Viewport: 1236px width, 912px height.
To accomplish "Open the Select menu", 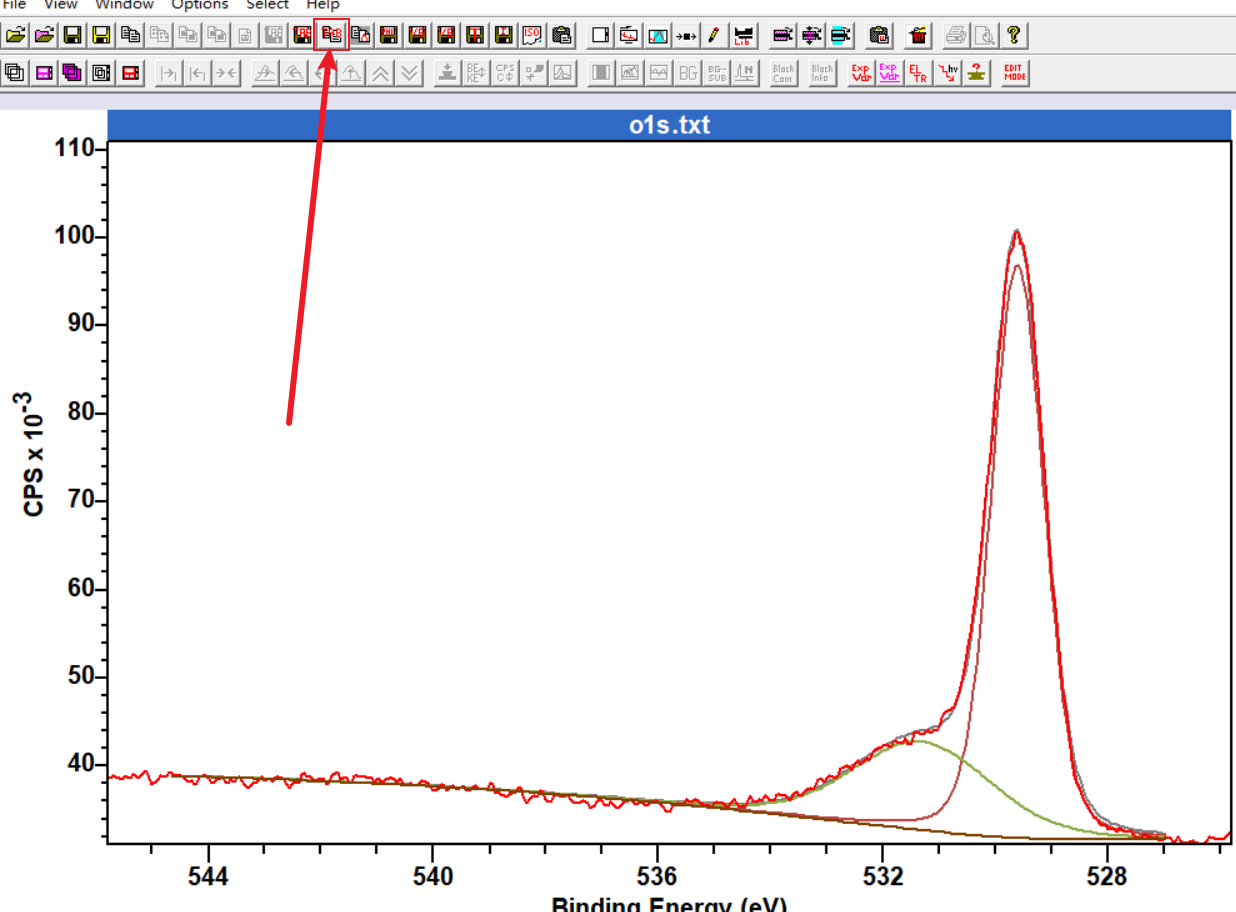I will click(268, 5).
